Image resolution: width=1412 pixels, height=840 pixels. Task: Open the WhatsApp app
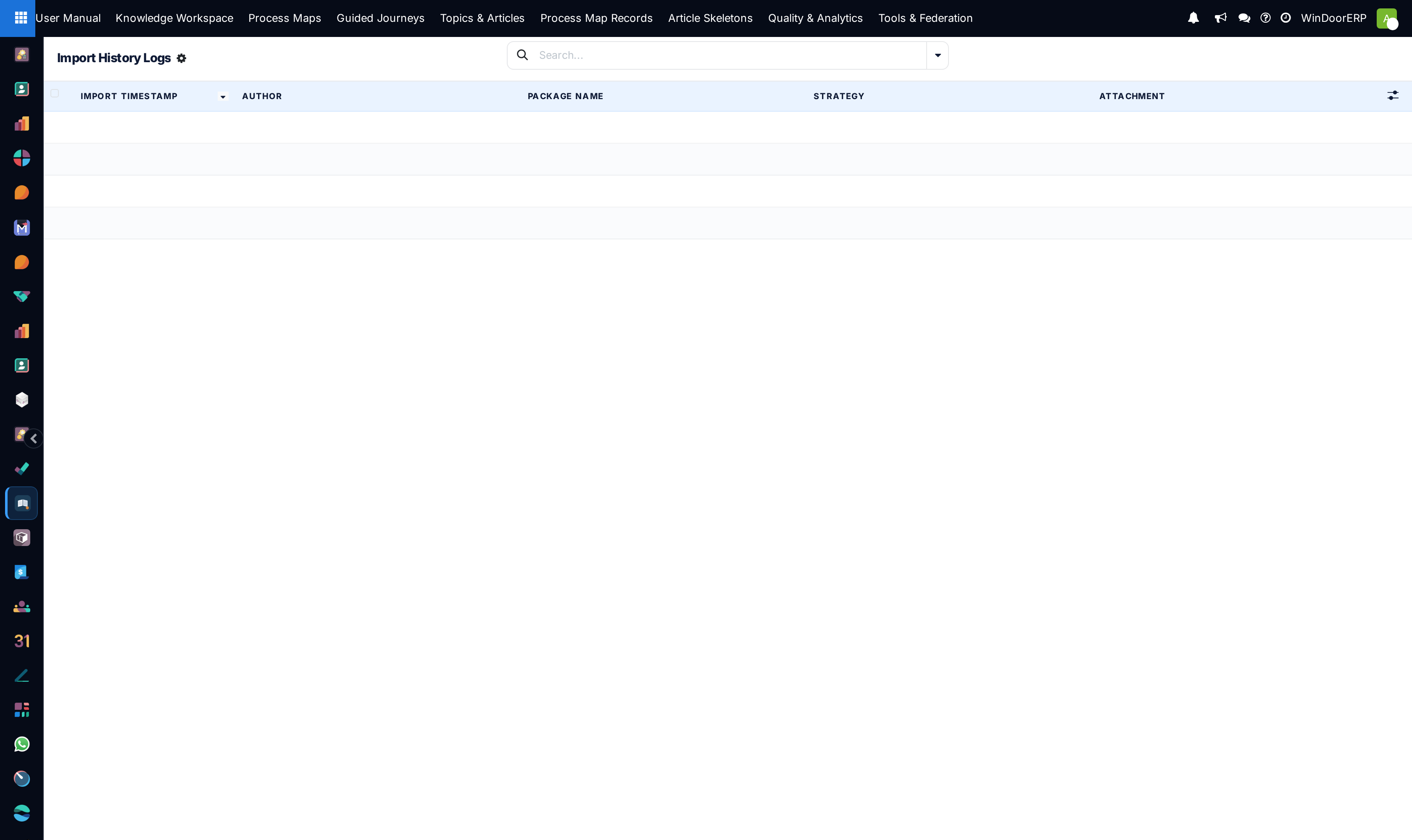point(21,744)
